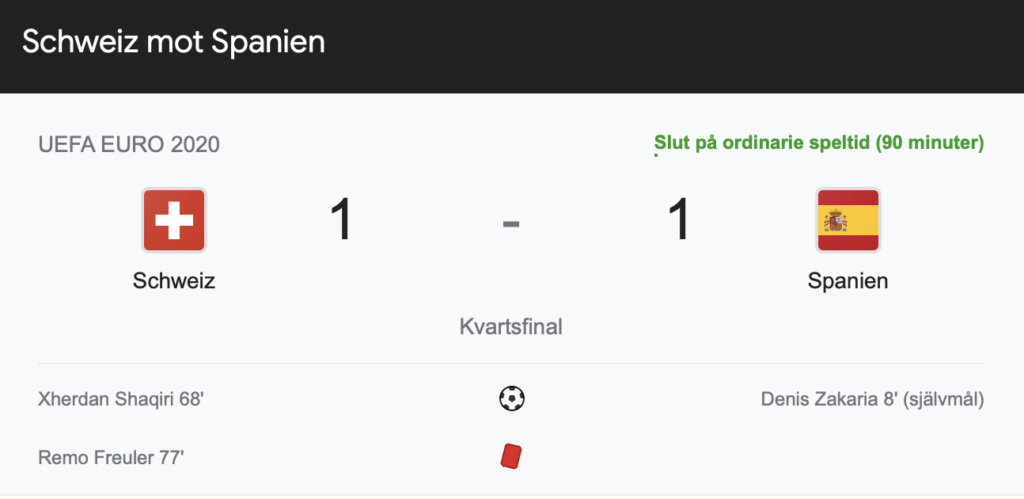Click the Spain flag icon
This screenshot has width=1024, height=499.
pos(848,221)
